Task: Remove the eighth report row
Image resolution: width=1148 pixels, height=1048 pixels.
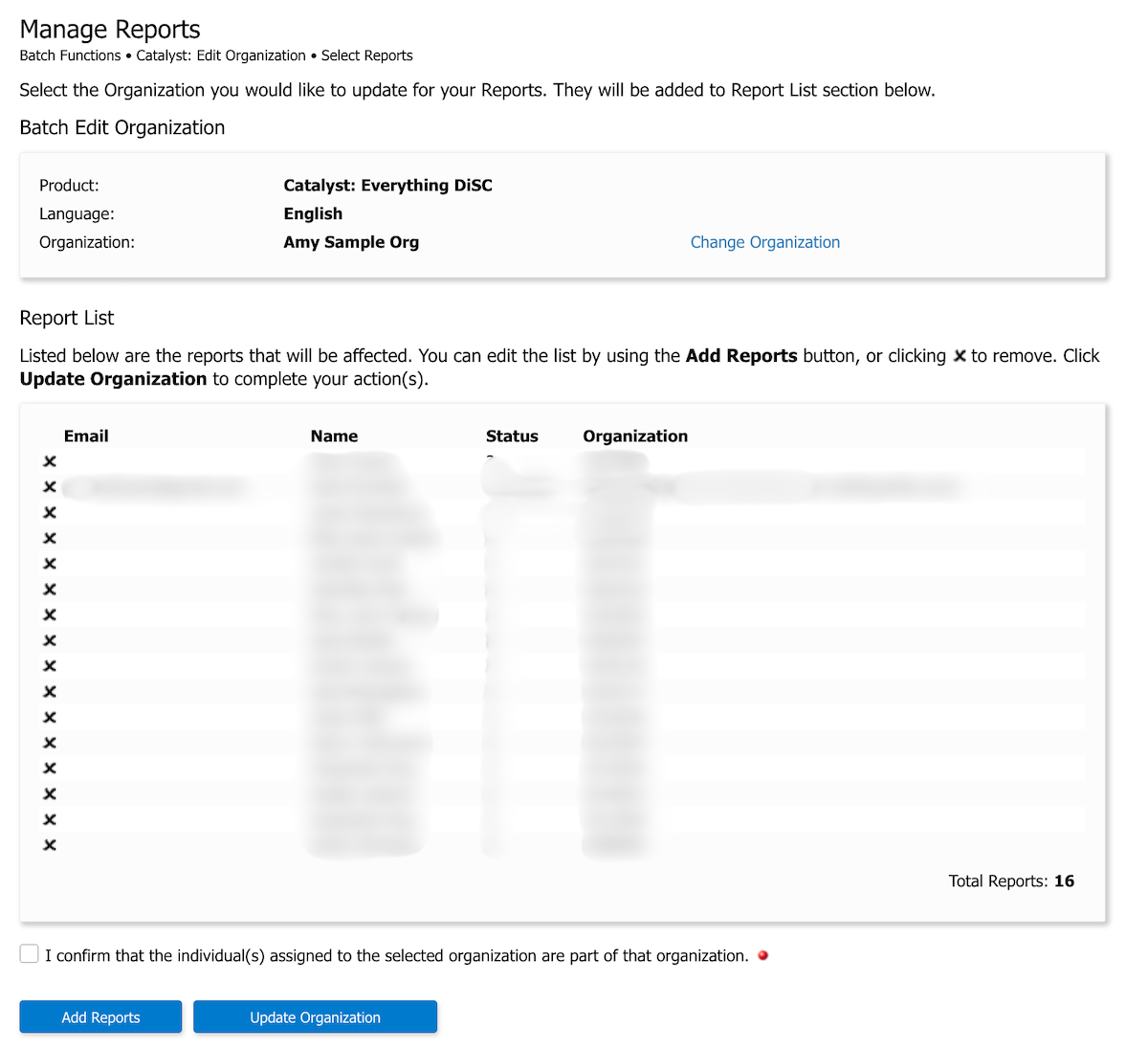Action: pos(50,640)
